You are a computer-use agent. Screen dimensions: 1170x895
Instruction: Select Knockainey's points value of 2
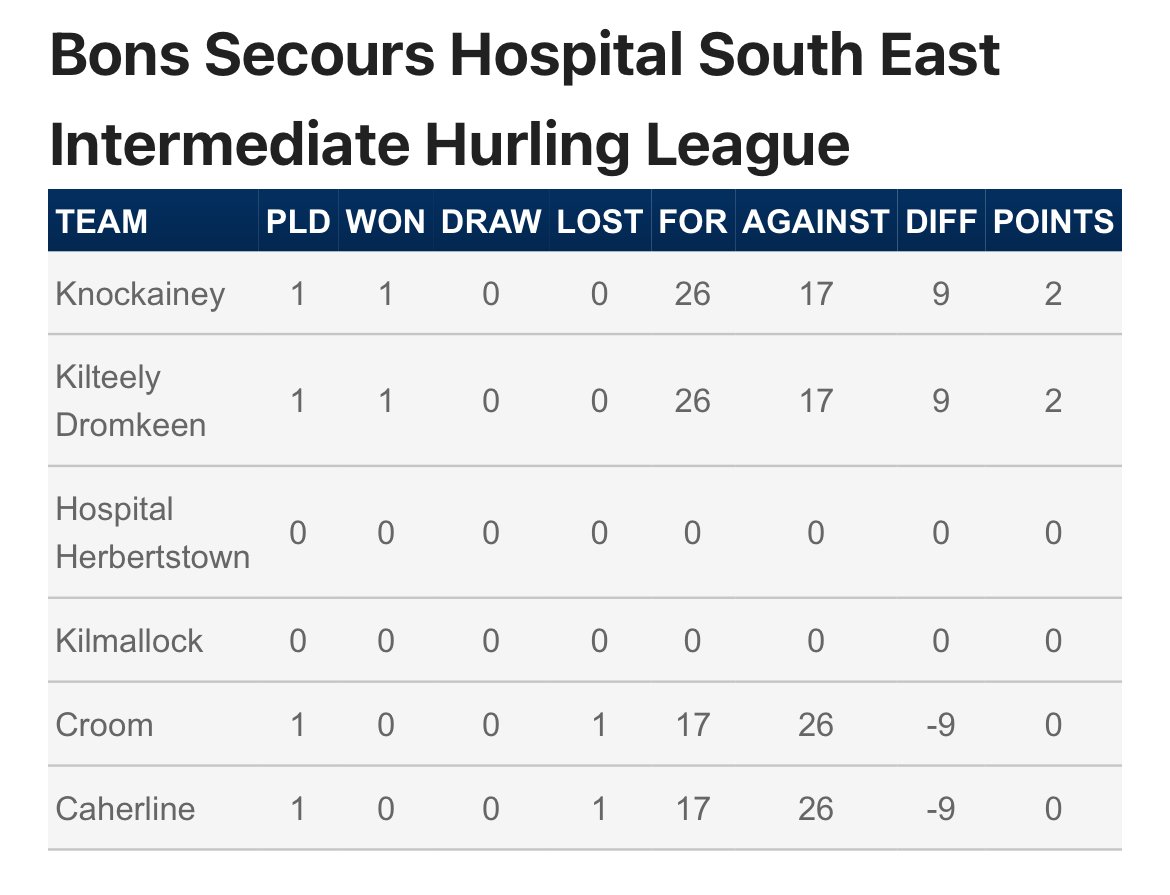coord(1053,294)
